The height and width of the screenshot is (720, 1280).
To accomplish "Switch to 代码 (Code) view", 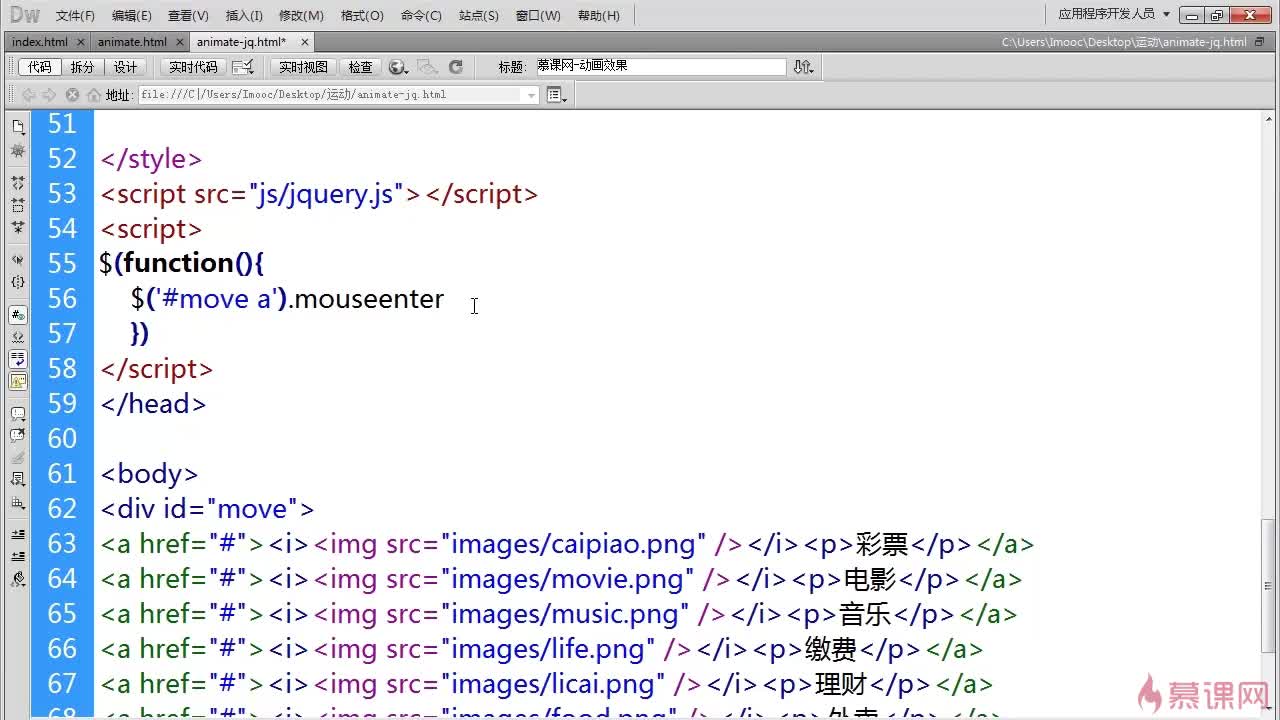I will click(39, 67).
